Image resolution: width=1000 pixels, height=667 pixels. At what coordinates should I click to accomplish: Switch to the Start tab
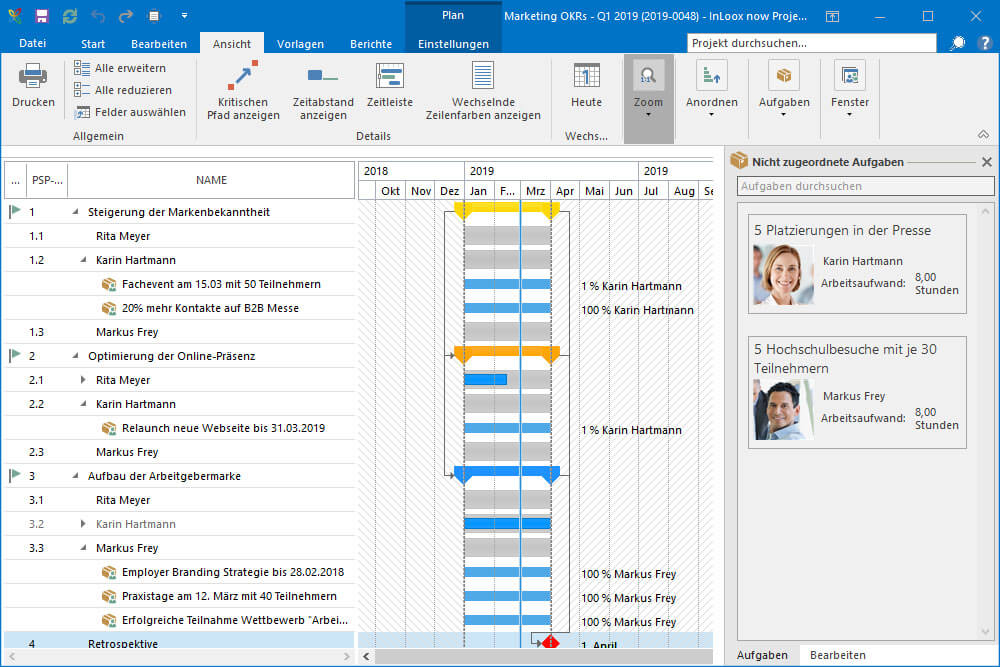pyautogui.click(x=92, y=44)
